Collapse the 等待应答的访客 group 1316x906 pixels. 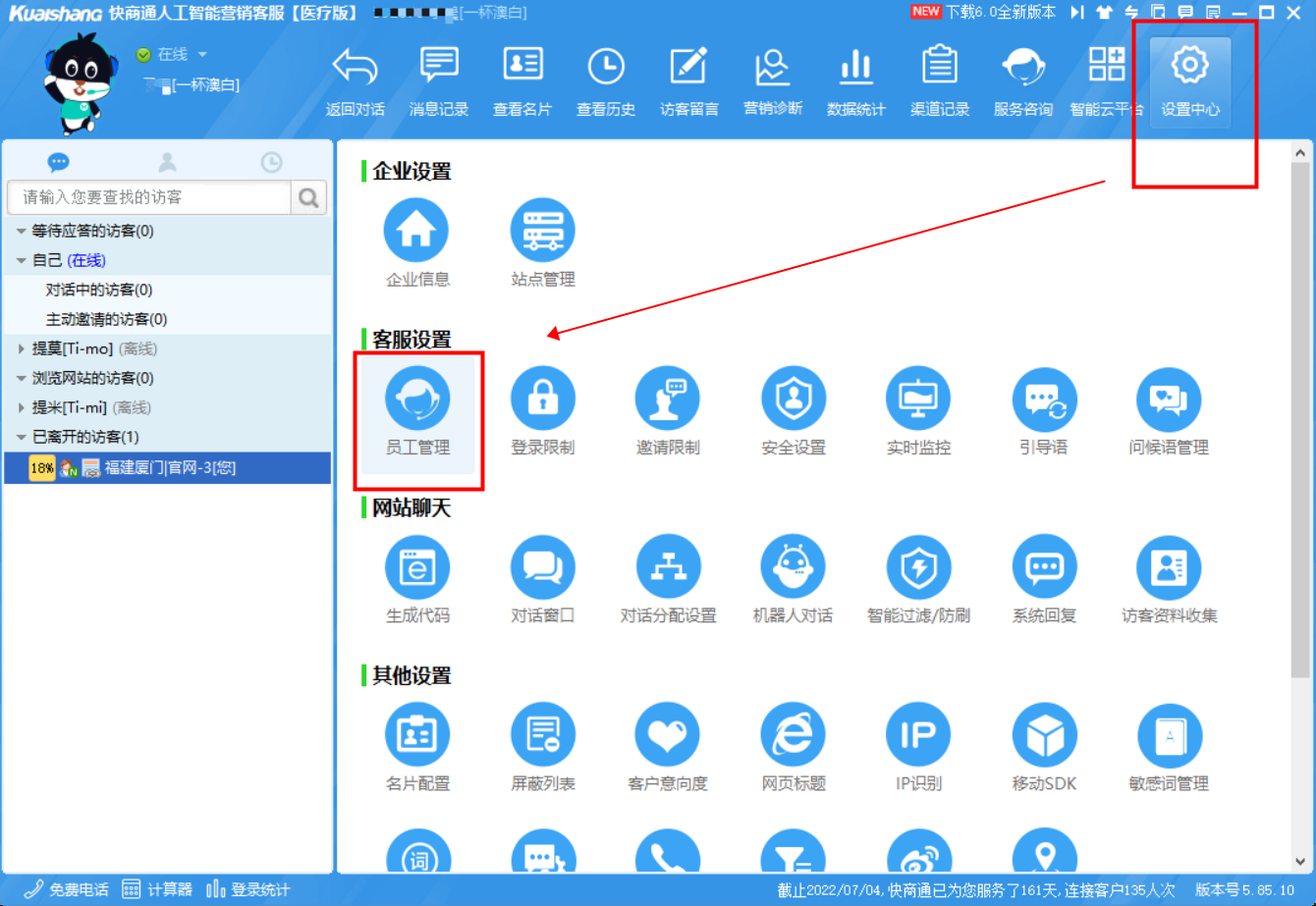tap(23, 232)
